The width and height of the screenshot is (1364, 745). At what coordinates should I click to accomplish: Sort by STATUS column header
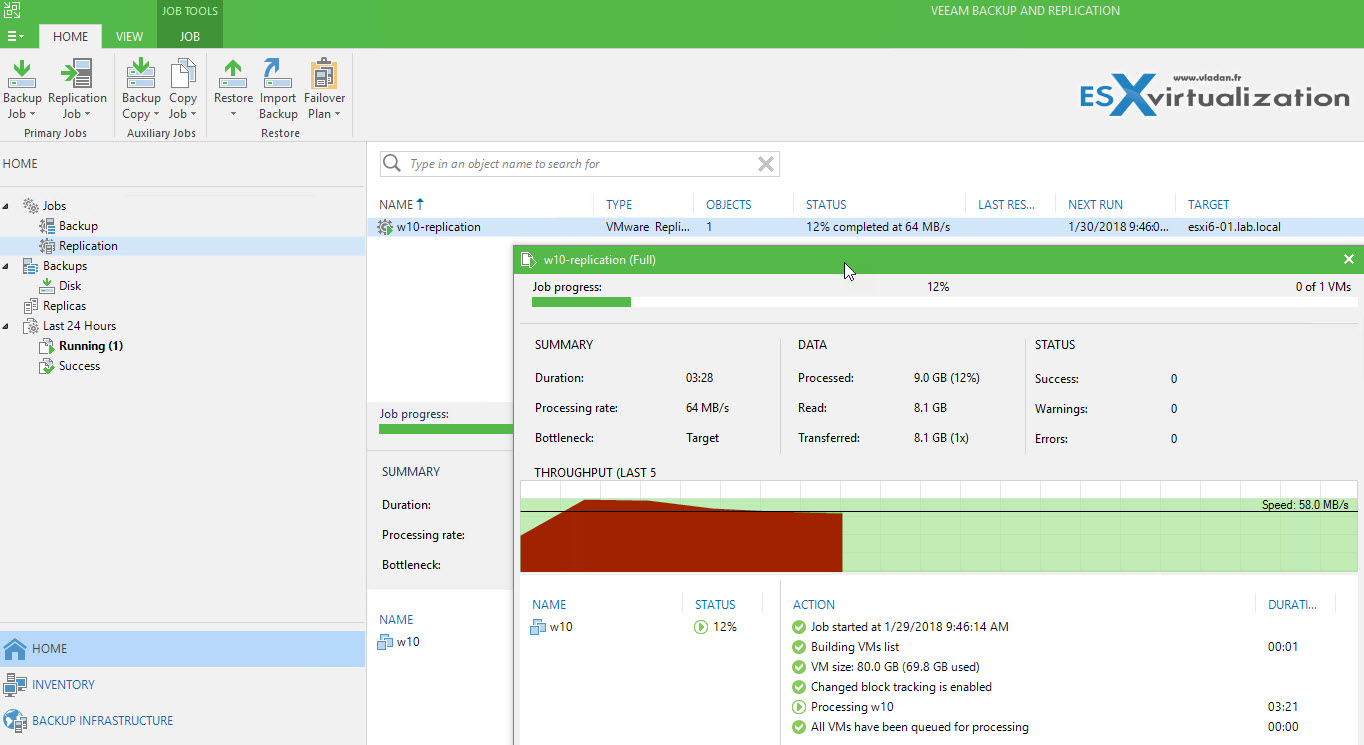826,204
